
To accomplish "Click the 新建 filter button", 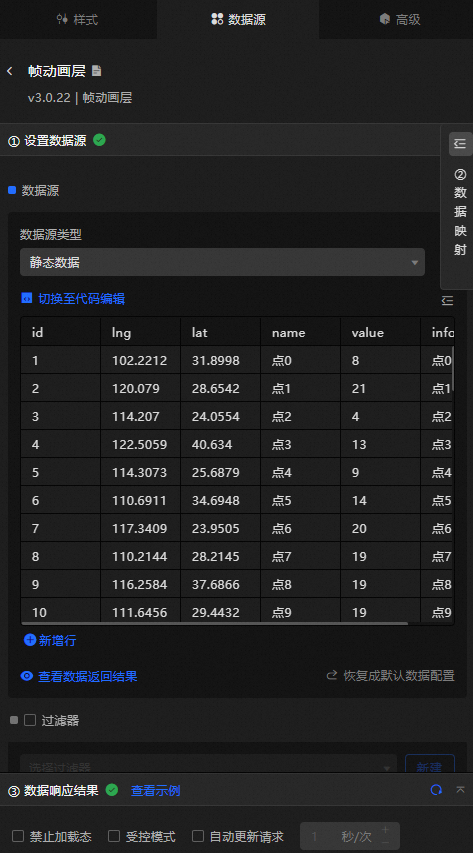I will tap(430, 764).
